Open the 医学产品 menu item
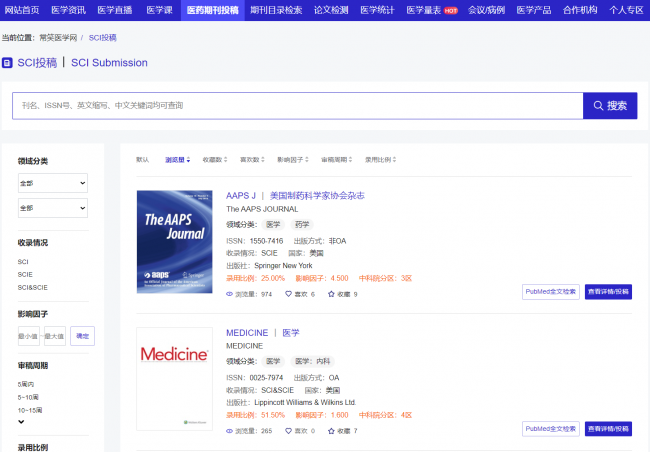 (534, 10)
